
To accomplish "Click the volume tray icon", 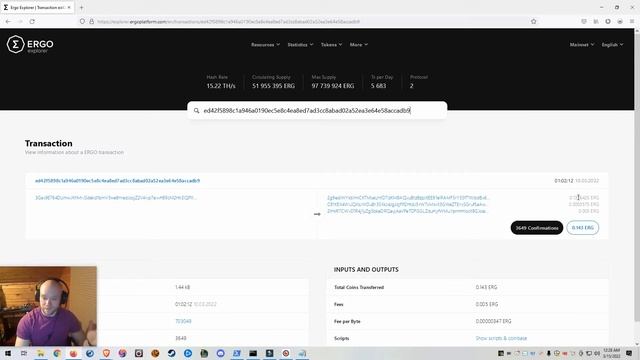I will pyautogui.click(x=597, y=353).
